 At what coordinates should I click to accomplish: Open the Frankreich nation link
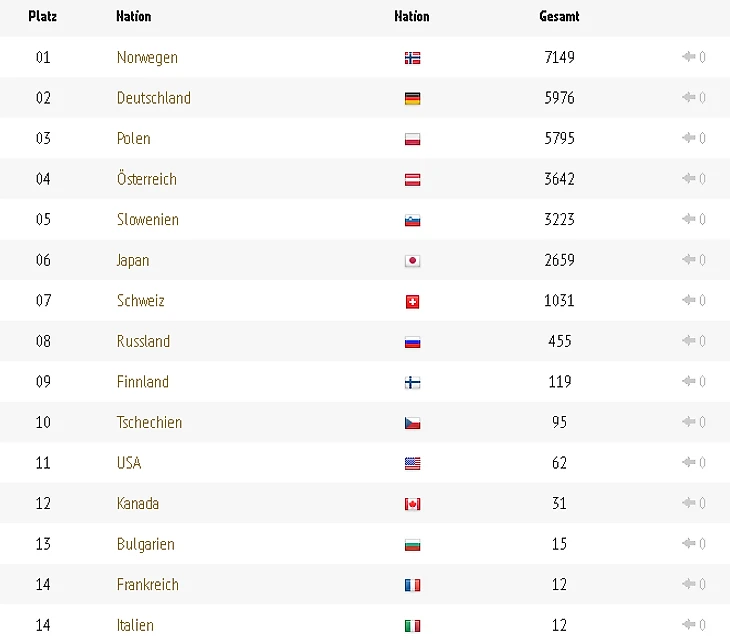(147, 584)
